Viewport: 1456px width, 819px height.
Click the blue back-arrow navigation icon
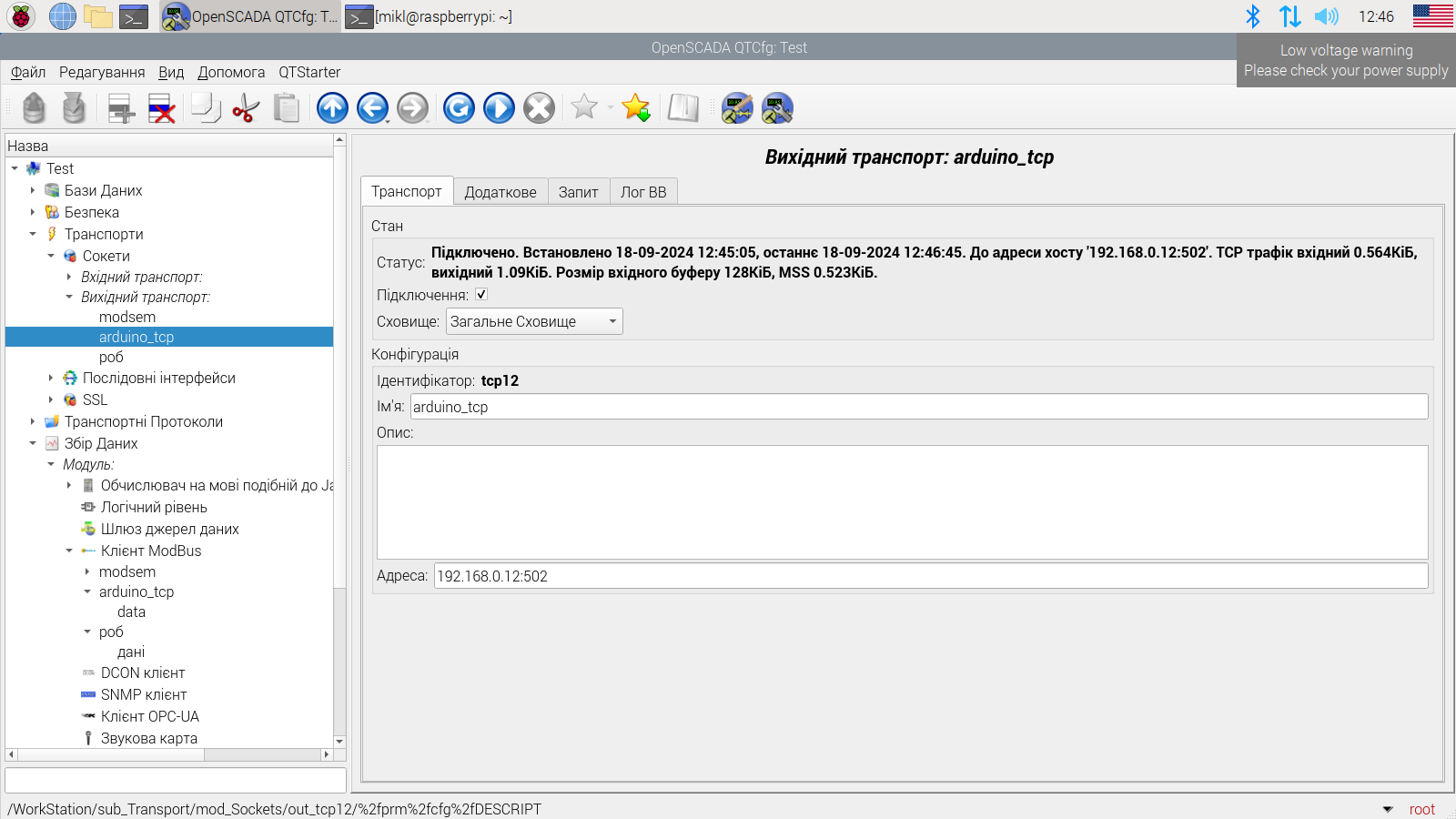pos(372,108)
